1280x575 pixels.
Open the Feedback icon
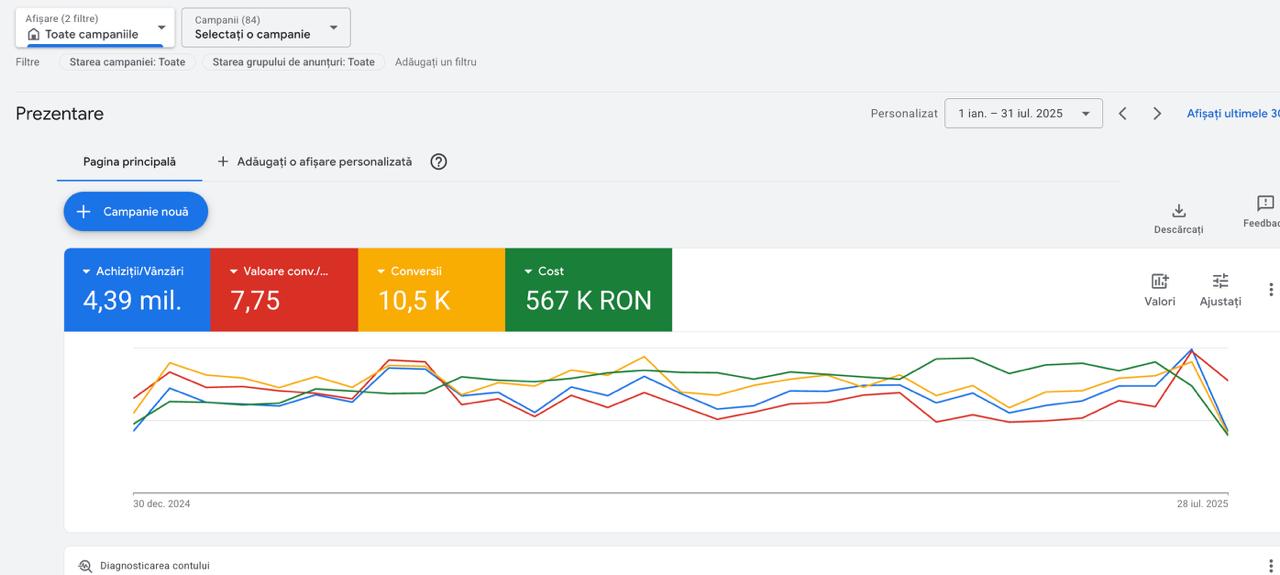point(1265,204)
